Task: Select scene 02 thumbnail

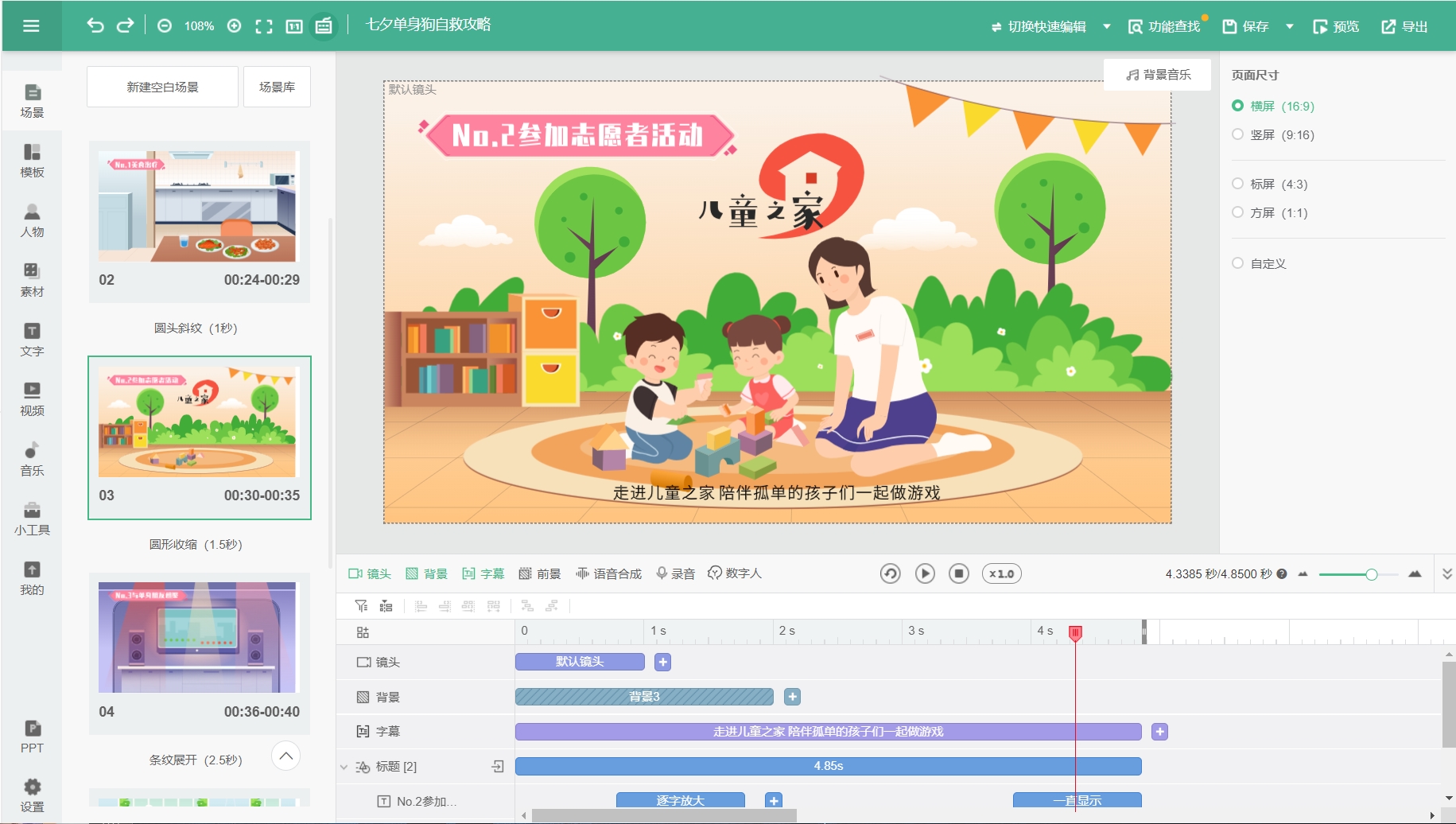Action: point(199,222)
